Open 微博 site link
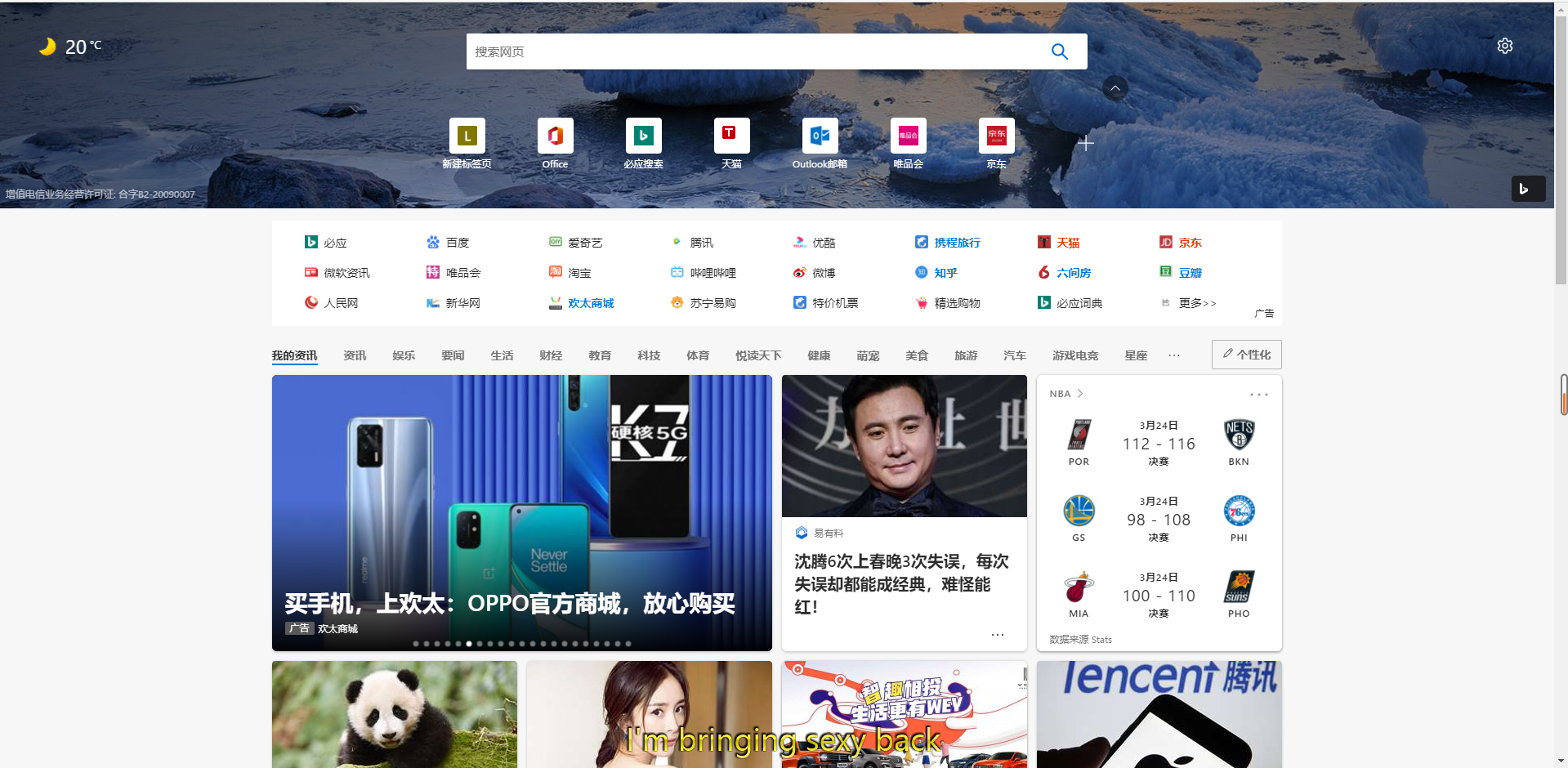The image size is (1568, 768). point(814,273)
